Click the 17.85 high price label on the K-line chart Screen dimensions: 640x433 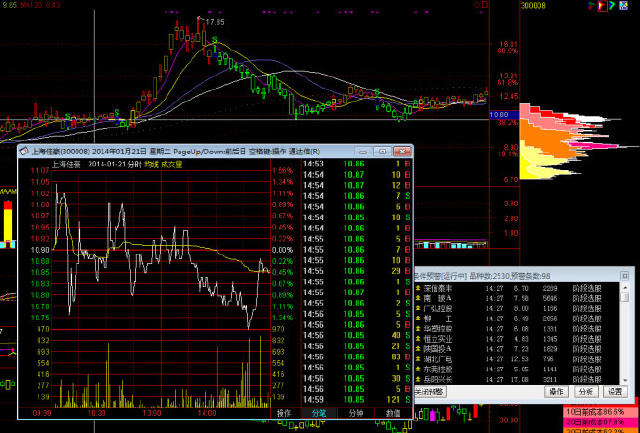click(215, 22)
